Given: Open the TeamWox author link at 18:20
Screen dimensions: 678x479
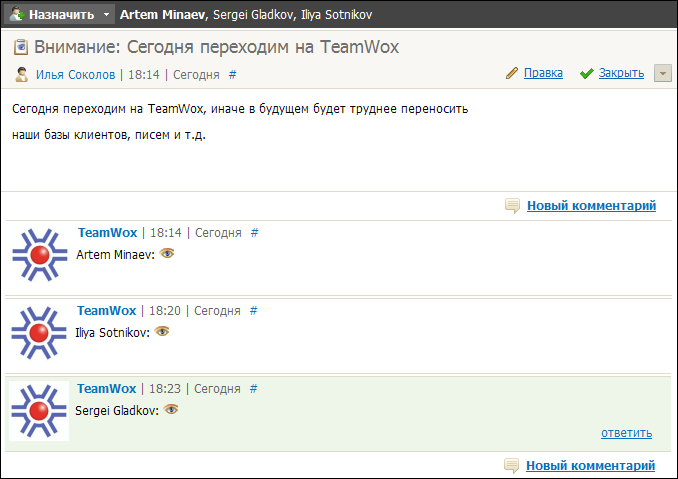Looking at the screenshot, I should [x=107, y=310].
